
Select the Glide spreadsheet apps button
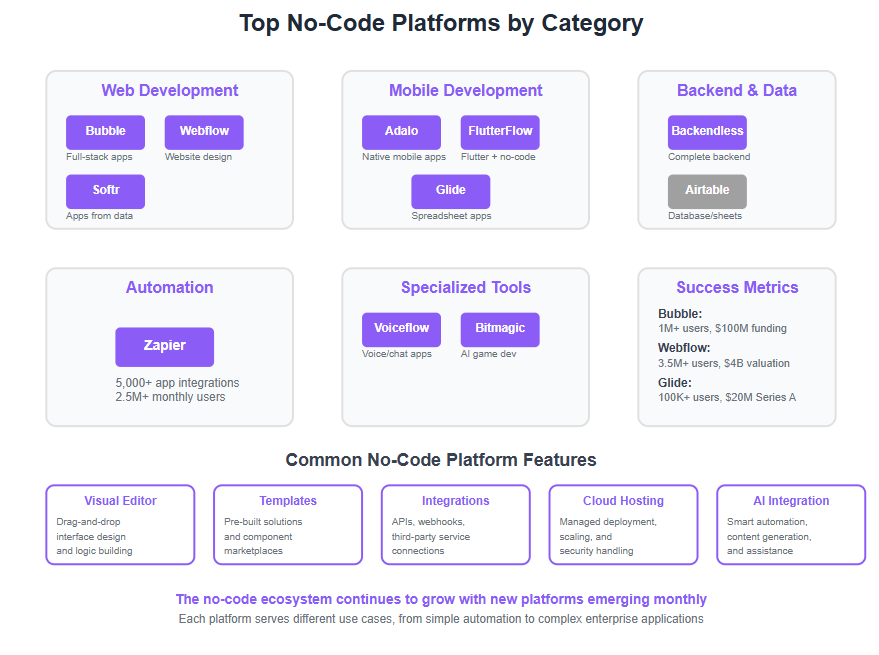click(451, 191)
